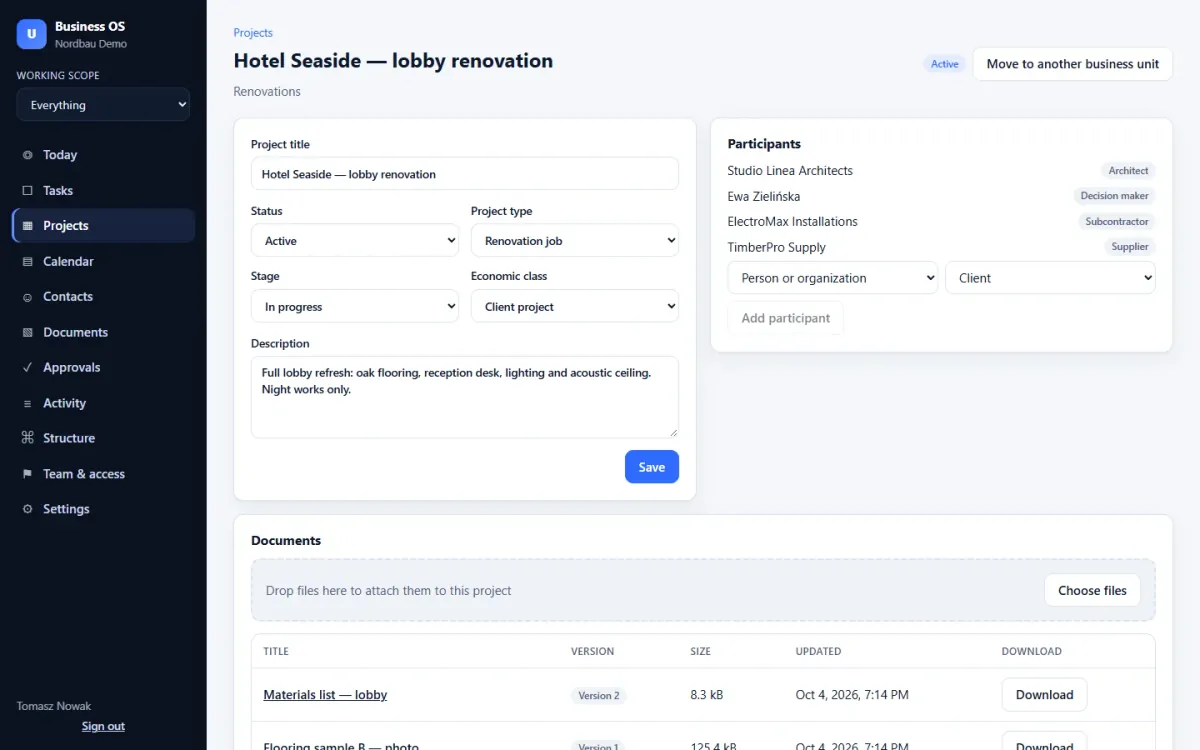Open Documents from the sidebar
The height and width of the screenshot is (750, 1200).
(103, 332)
